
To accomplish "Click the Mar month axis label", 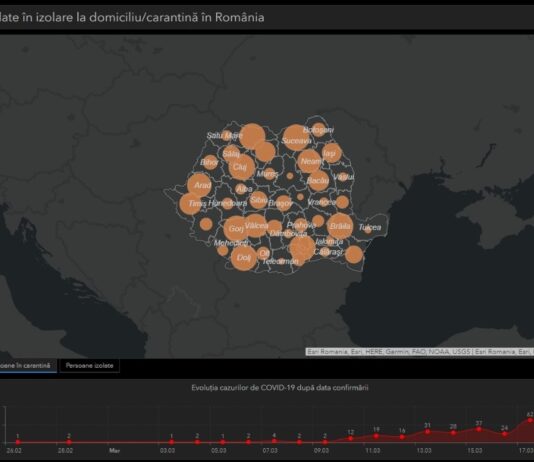I will (114, 450).
